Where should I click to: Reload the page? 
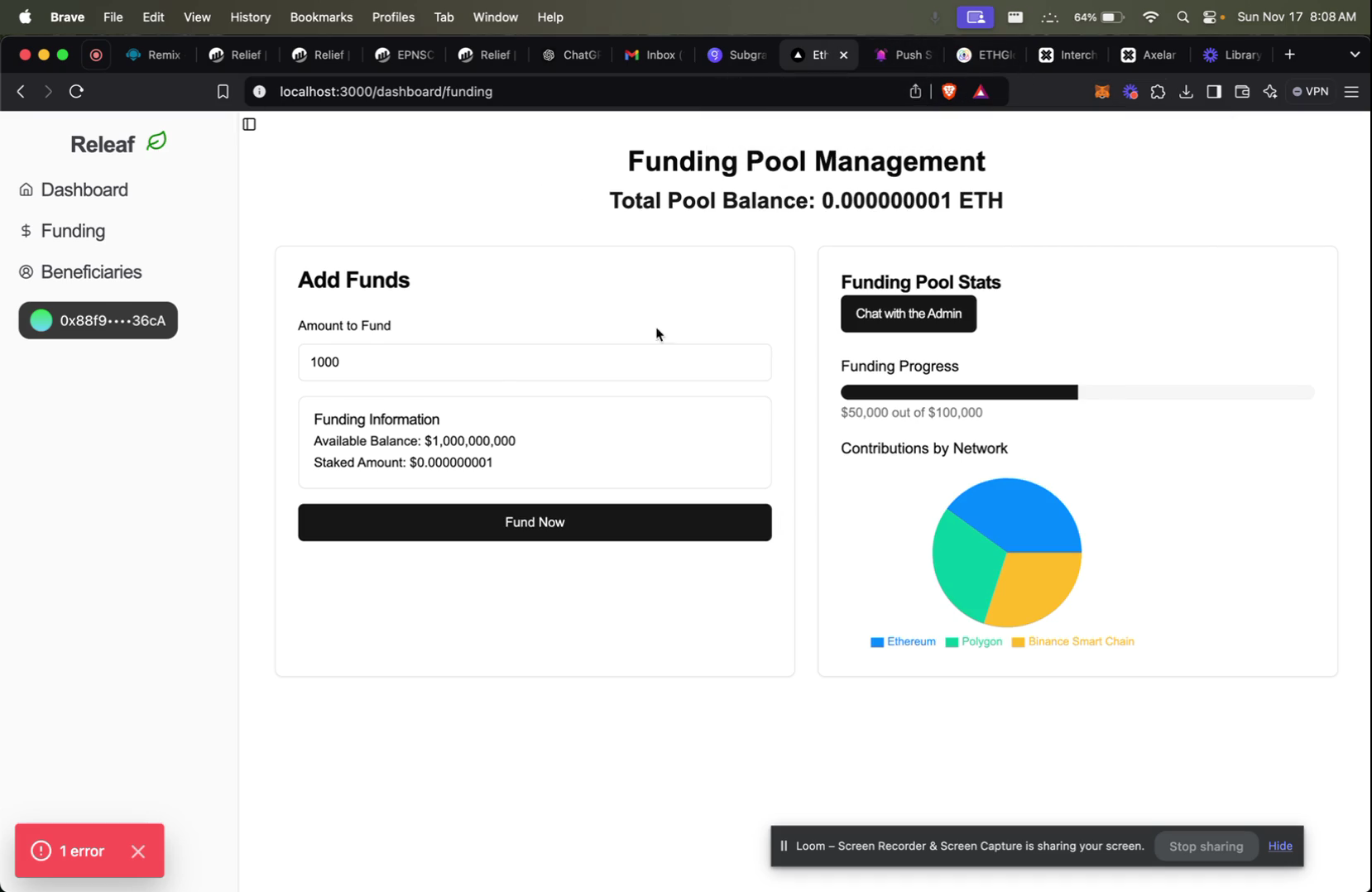coord(77,91)
